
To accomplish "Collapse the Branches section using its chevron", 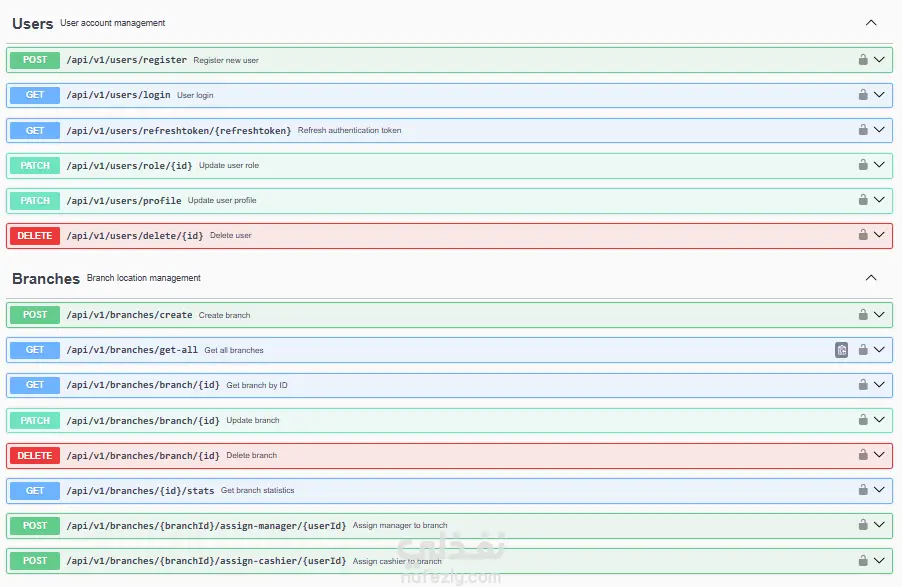I will coord(871,278).
